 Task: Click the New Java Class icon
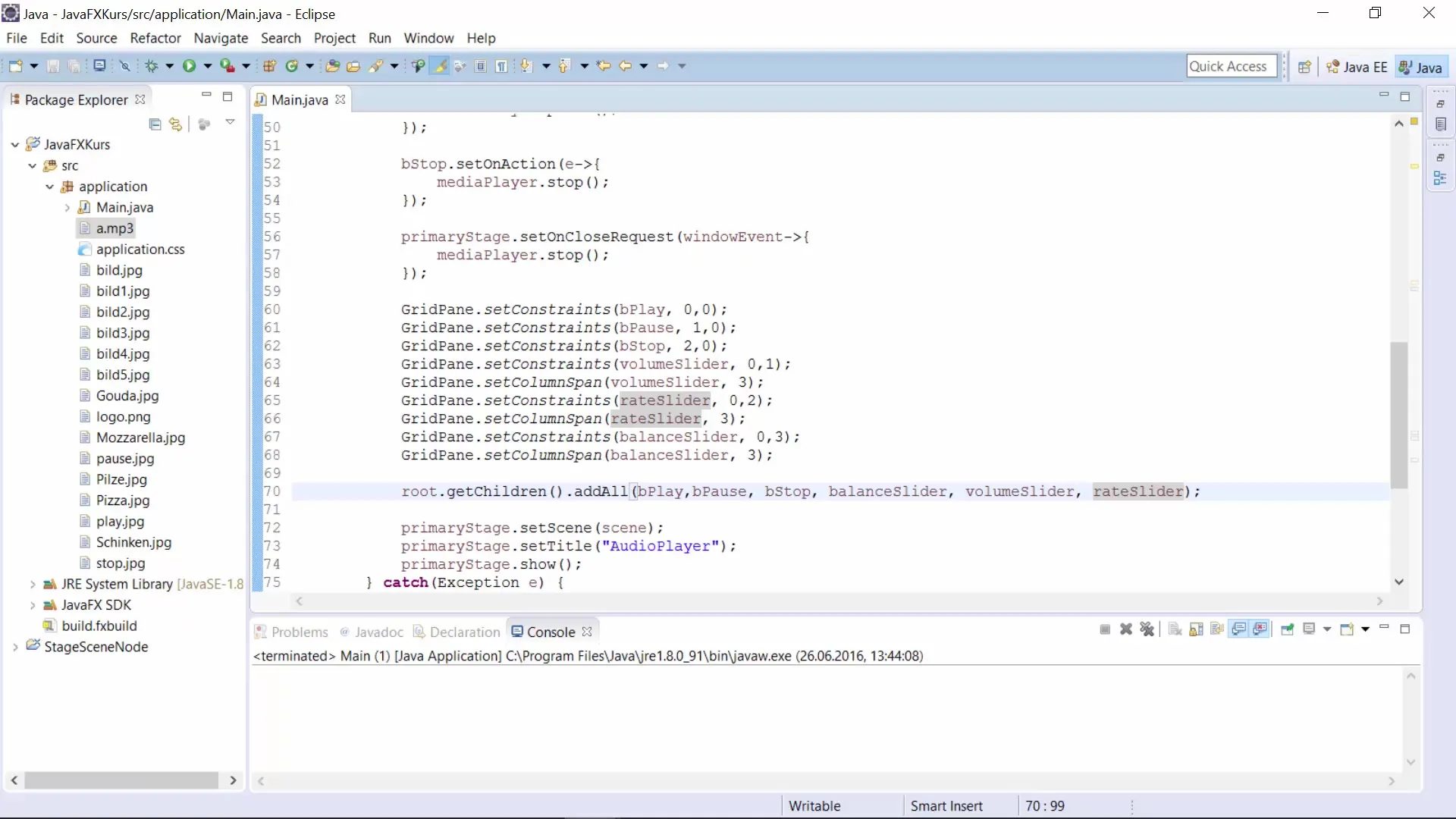click(x=291, y=66)
